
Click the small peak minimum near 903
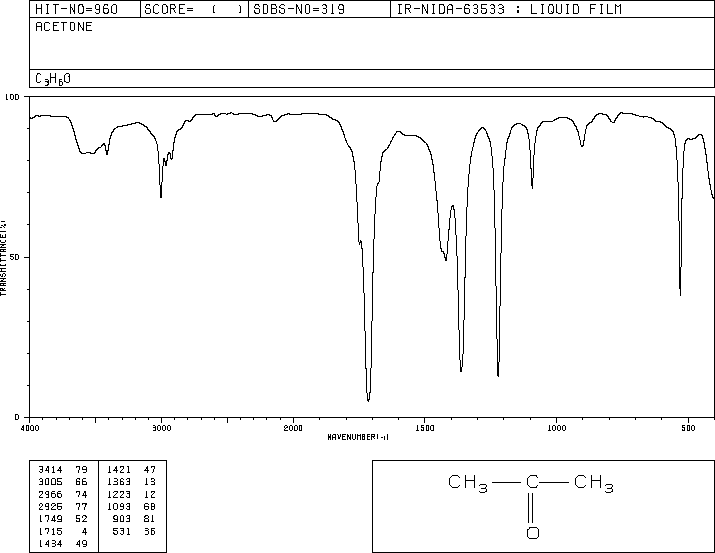point(582,146)
